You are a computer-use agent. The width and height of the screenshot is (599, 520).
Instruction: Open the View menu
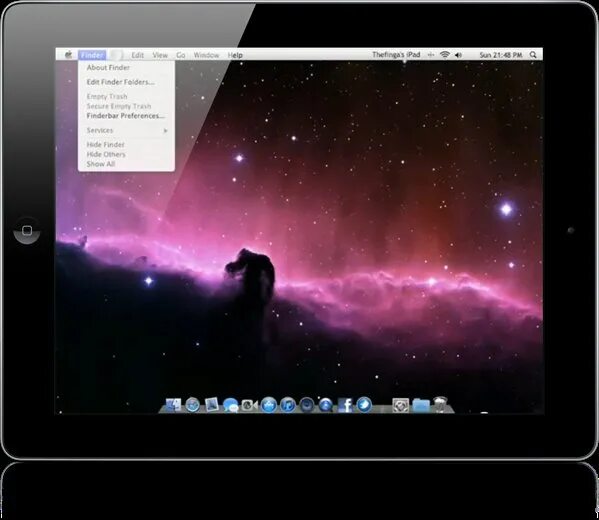[160, 55]
